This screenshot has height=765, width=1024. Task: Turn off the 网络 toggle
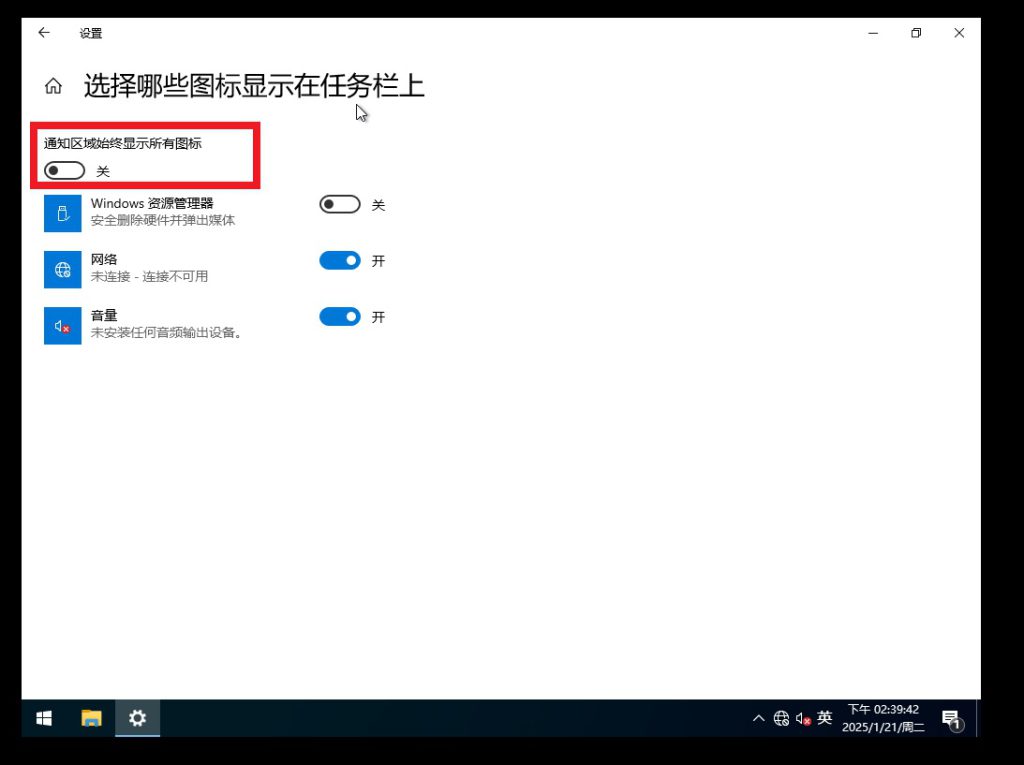click(339, 261)
